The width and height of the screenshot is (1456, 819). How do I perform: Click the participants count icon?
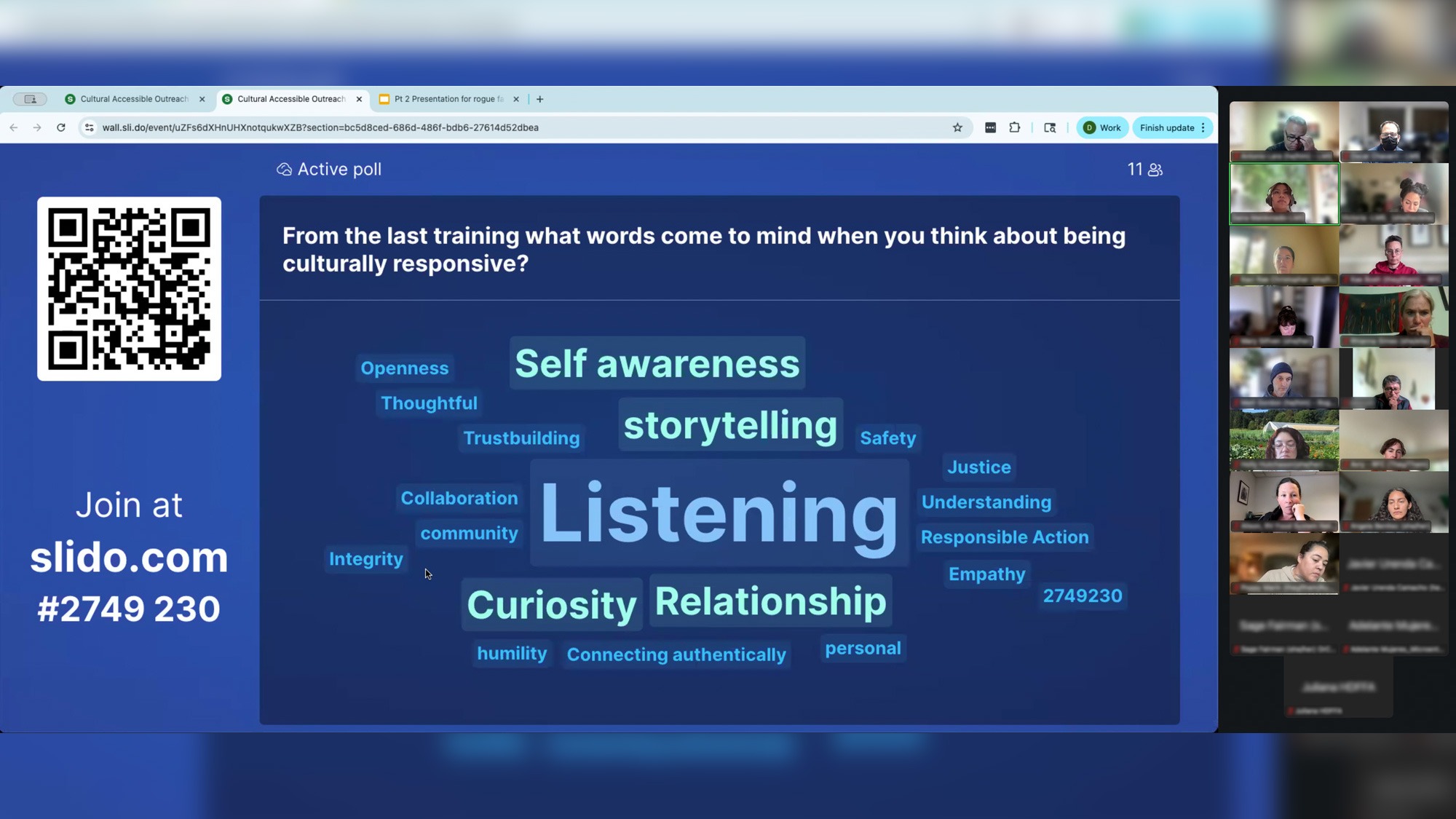1155,170
